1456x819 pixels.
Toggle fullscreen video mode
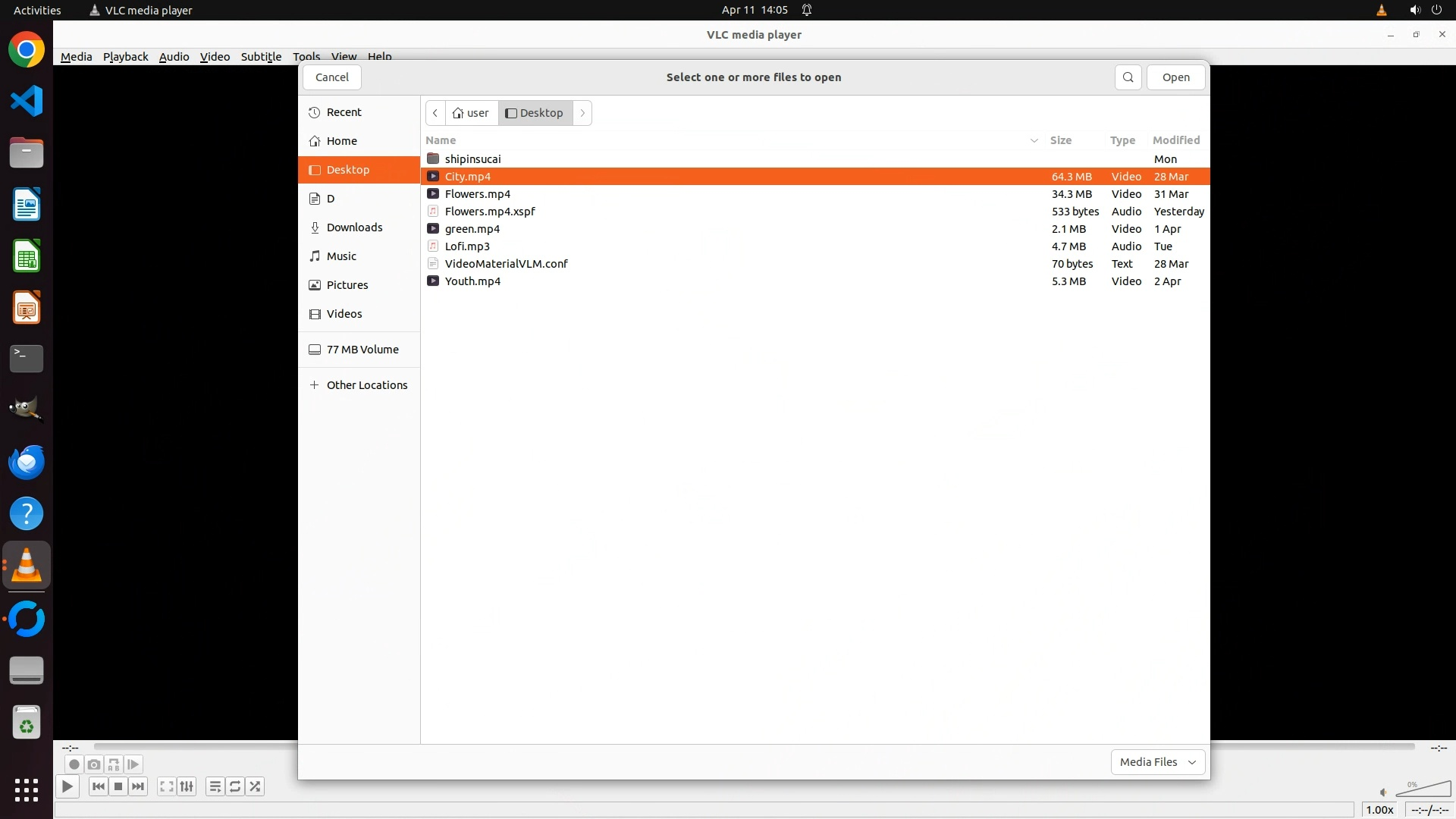coord(166,786)
